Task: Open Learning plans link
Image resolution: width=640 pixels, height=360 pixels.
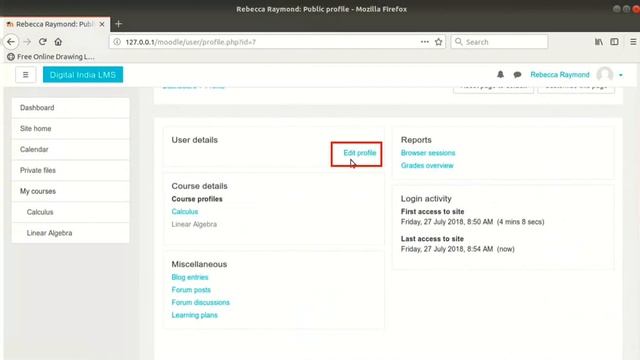Action: (194, 315)
